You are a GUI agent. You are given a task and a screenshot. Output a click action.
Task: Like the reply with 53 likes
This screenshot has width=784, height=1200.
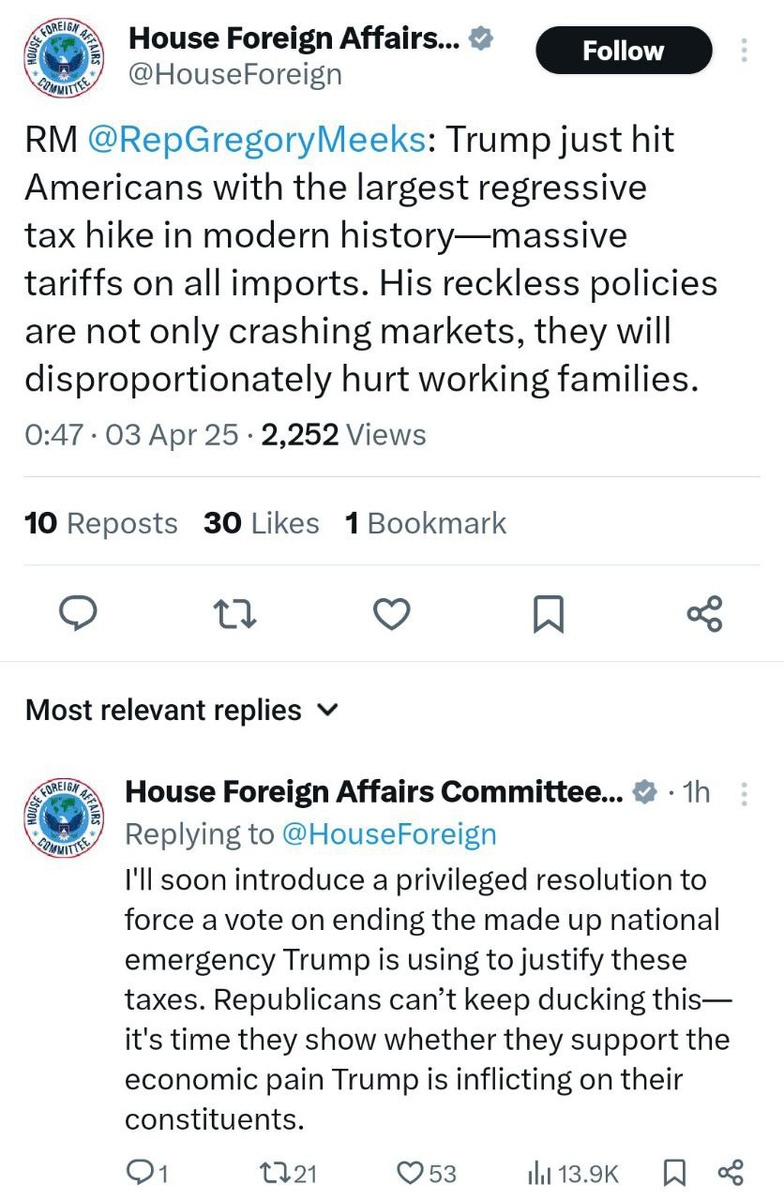click(425, 1172)
